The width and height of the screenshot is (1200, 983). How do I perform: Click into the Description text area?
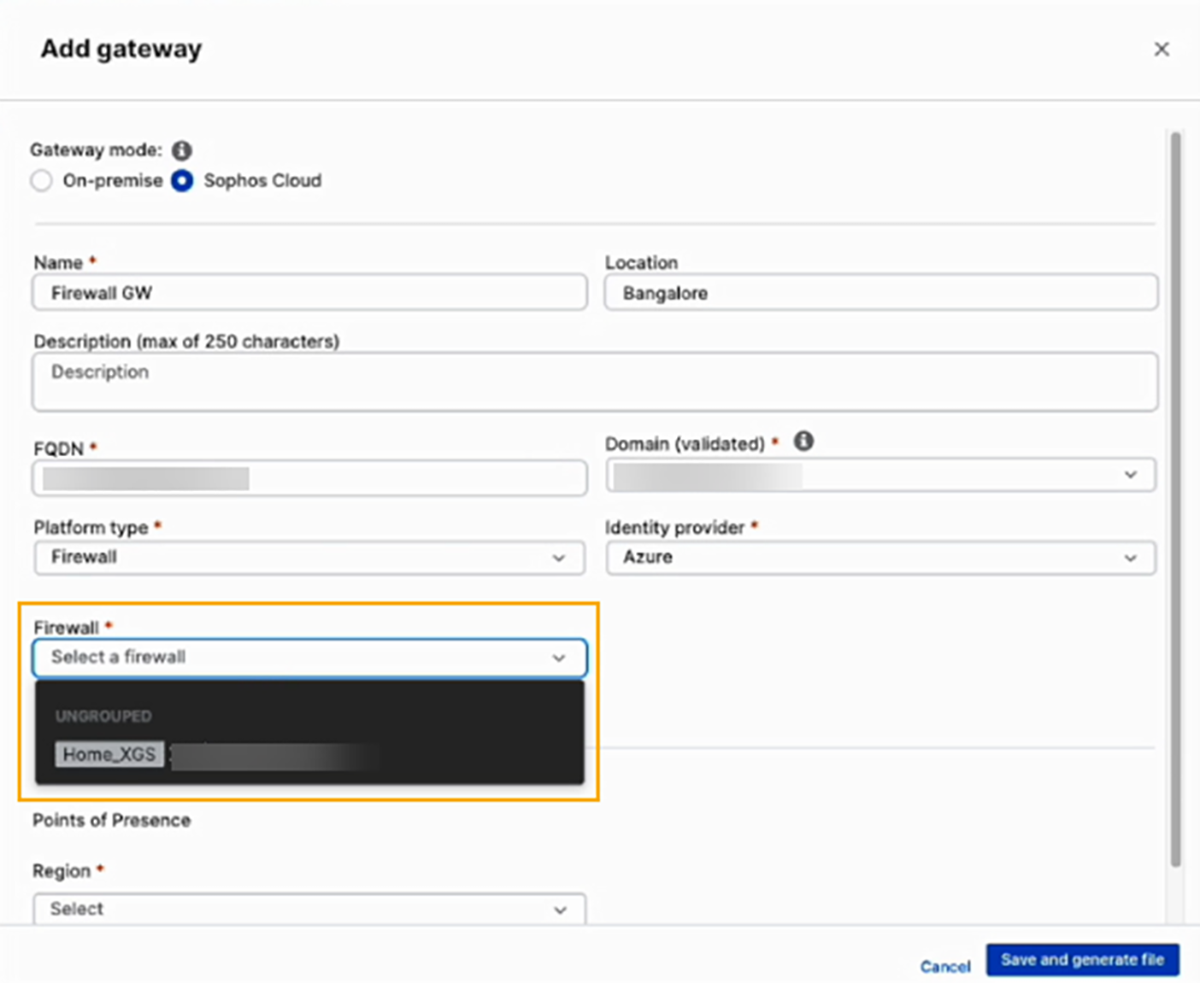[595, 381]
